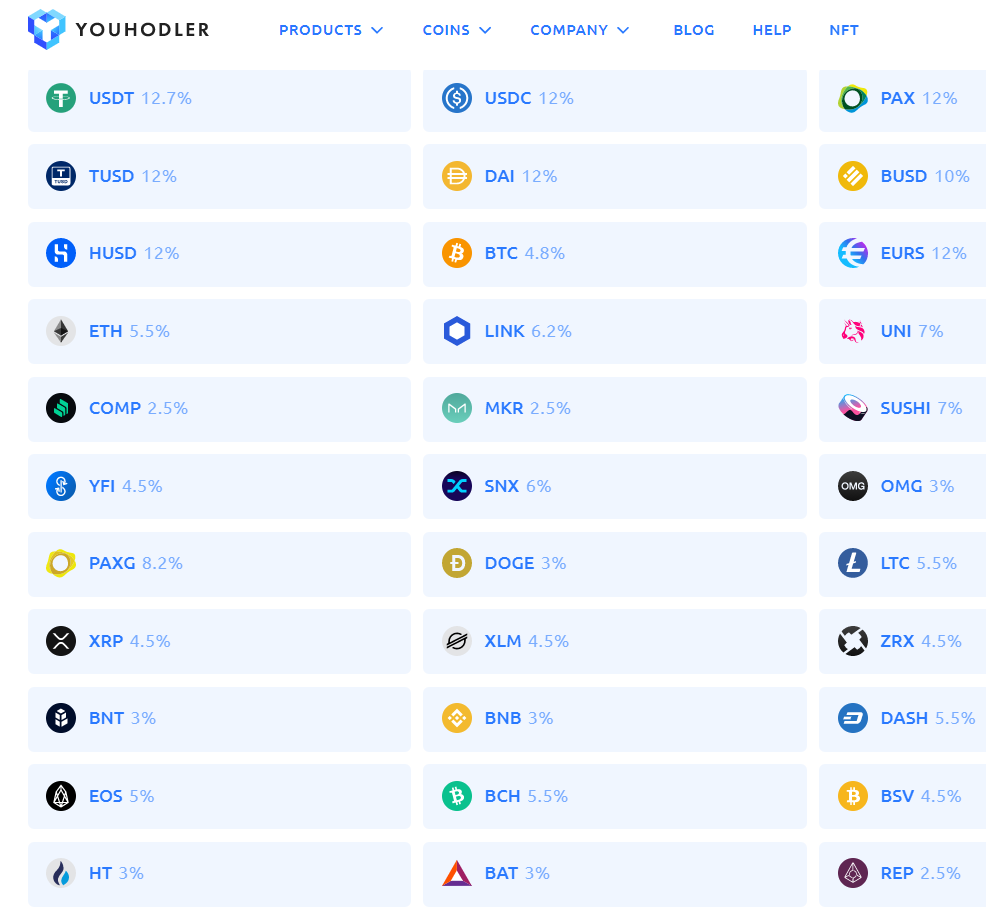The height and width of the screenshot is (911, 986).
Task: Click the XRP black circle icon
Action: 61,641
